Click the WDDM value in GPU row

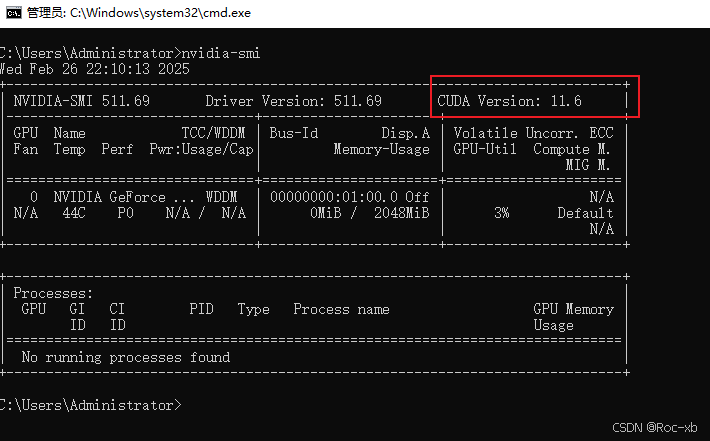(221, 197)
